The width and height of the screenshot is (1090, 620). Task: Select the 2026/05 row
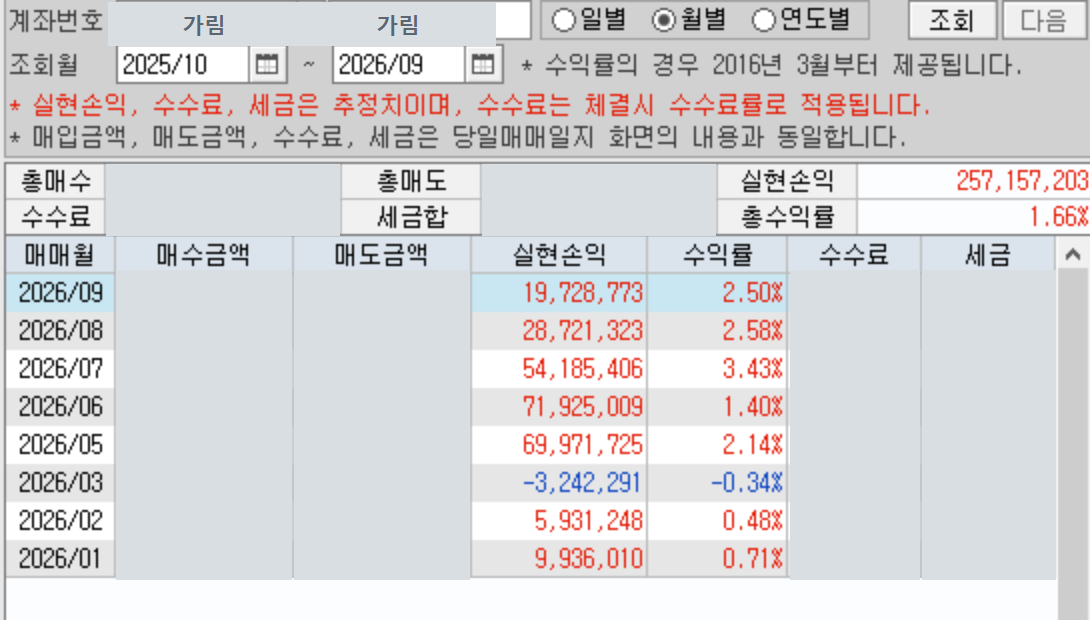[531, 445]
